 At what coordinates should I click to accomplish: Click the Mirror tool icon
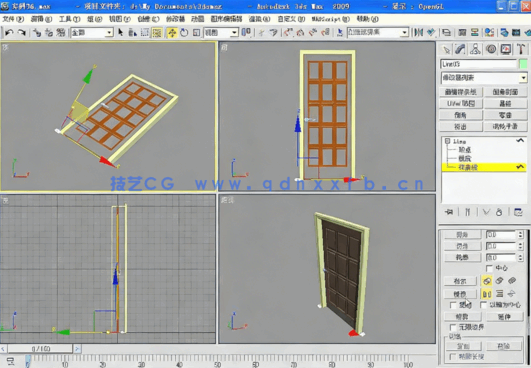click(x=419, y=33)
